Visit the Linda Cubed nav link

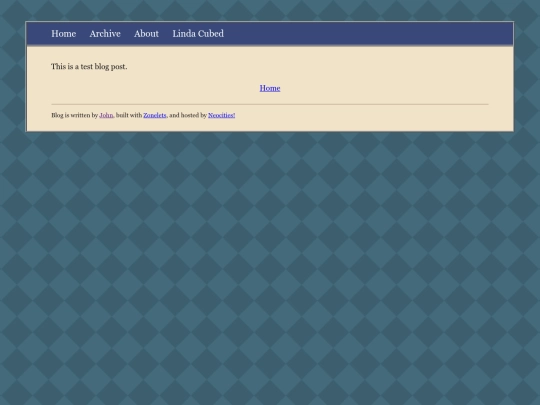[198, 34]
